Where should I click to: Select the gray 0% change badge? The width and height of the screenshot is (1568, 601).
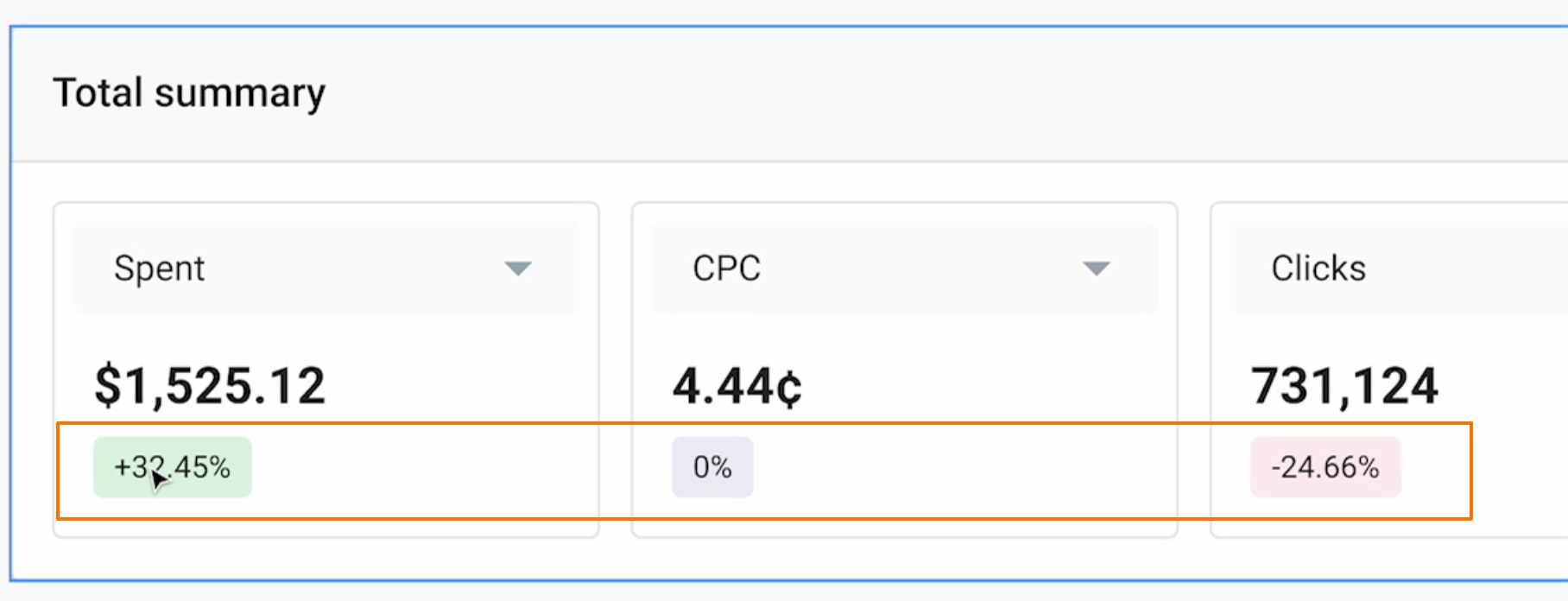pyautogui.click(x=712, y=467)
